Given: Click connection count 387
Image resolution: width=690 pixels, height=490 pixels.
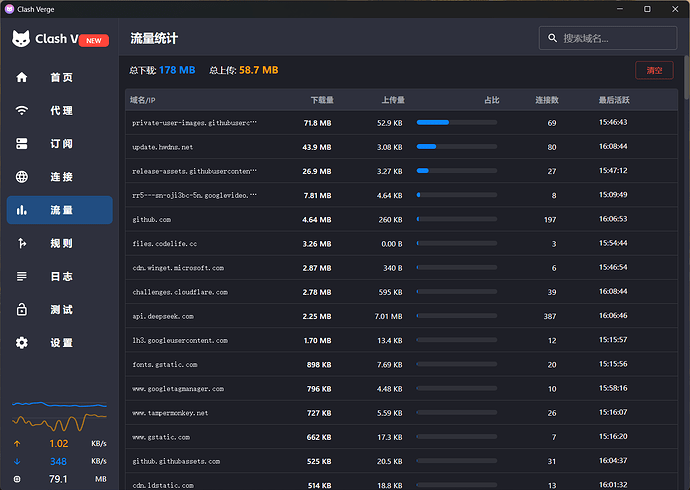Looking at the screenshot, I should coord(550,316).
